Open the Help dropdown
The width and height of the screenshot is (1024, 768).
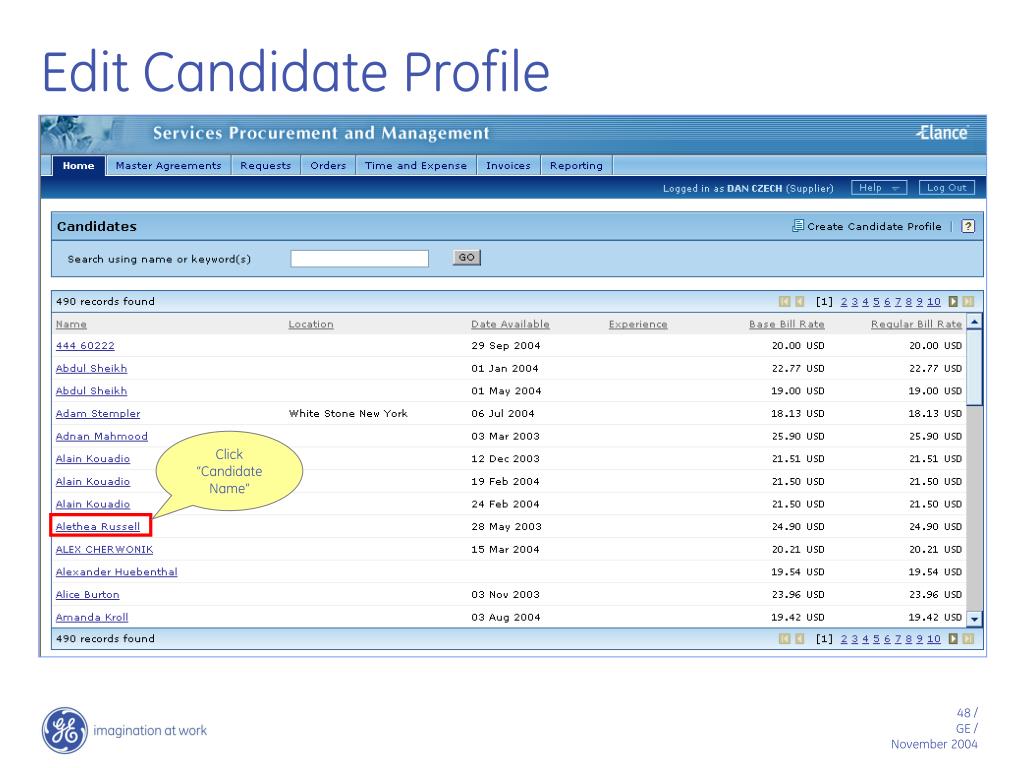coord(877,186)
